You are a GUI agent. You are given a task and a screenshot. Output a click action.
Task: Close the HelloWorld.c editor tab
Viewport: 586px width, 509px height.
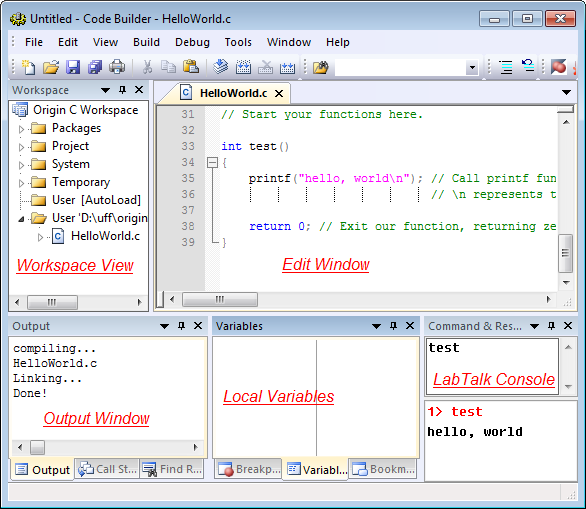tap(279, 93)
